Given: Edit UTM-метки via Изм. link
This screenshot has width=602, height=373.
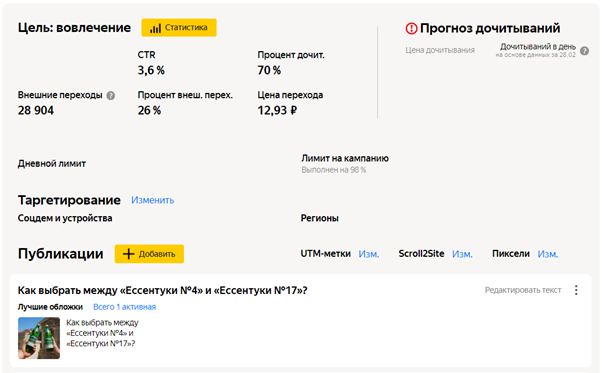Looking at the screenshot, I should 369,254.
